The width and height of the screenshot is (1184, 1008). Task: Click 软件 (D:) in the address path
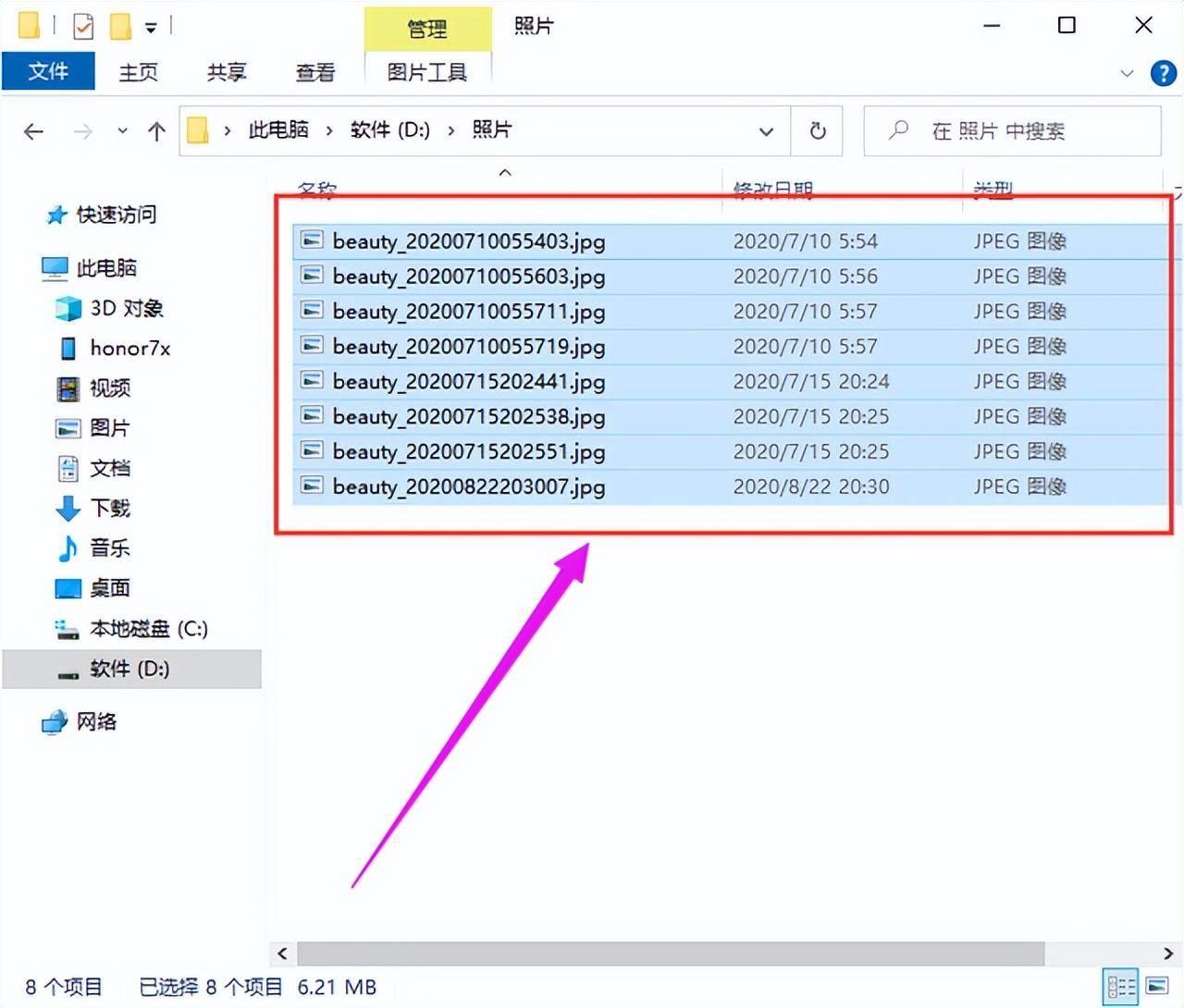pyautogui.click(x=390, y=130)
